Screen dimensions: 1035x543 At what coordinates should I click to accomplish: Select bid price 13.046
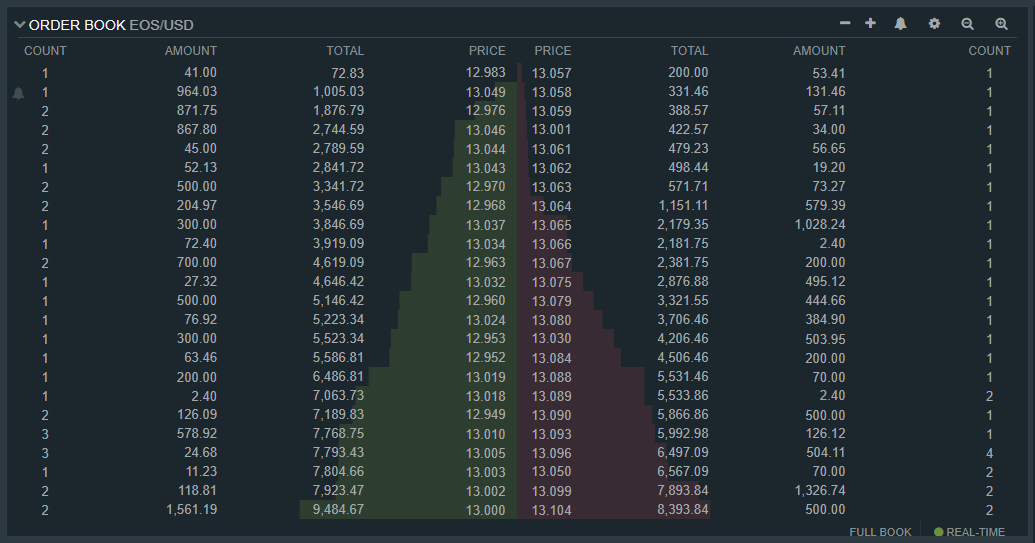(486, 130)
